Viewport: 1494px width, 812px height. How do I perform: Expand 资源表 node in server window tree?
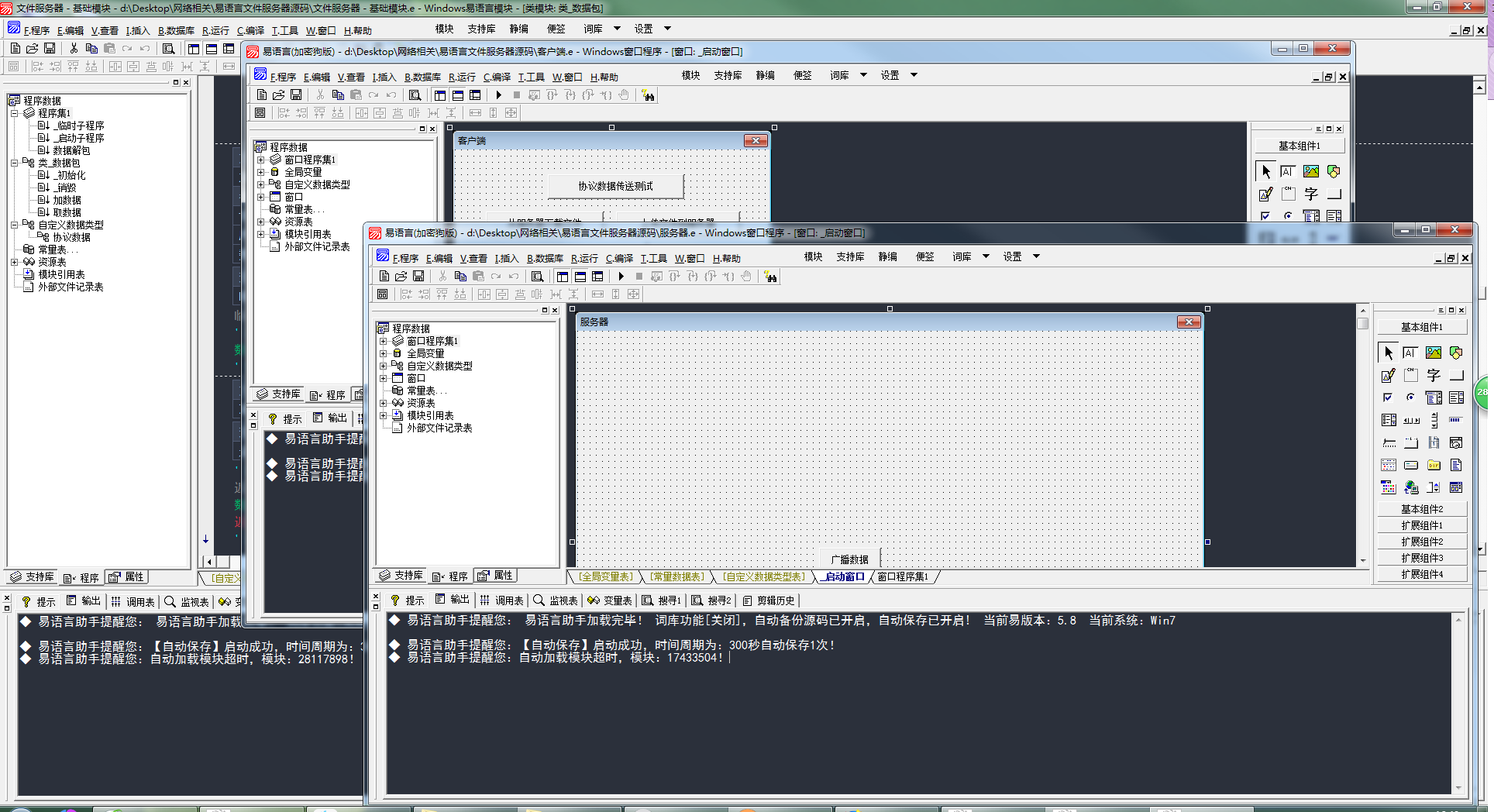click(383, 403)
